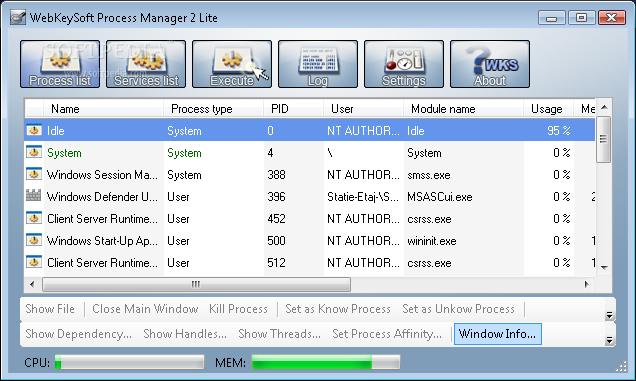This screenshot has height=381, width=636.
Task: Click the PID 512 cell
Action: (276, 263)
